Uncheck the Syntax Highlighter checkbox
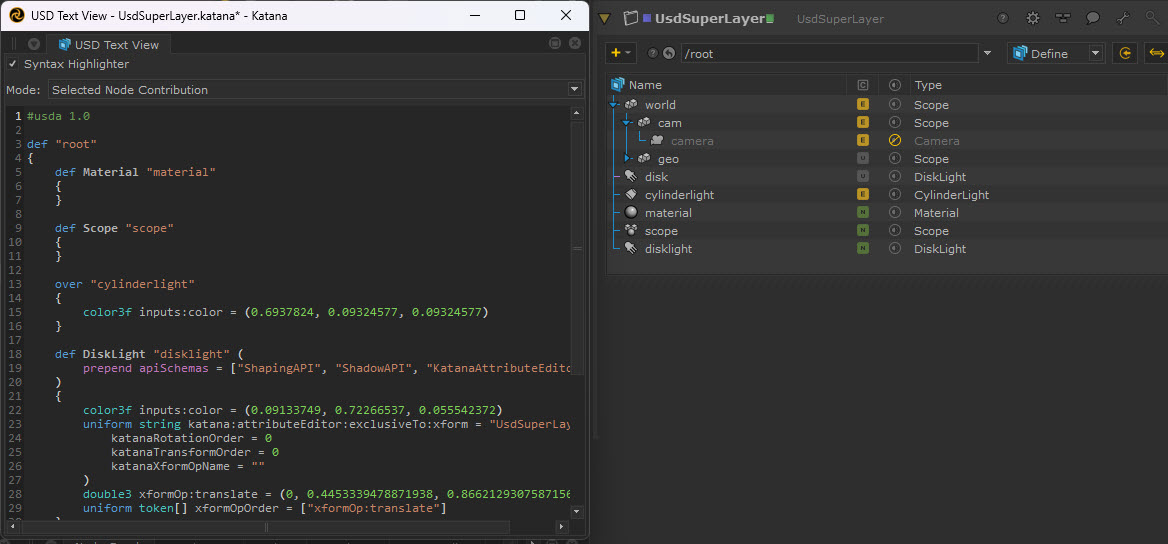Viewport: 1168px width, 544px height. (13, 64)
